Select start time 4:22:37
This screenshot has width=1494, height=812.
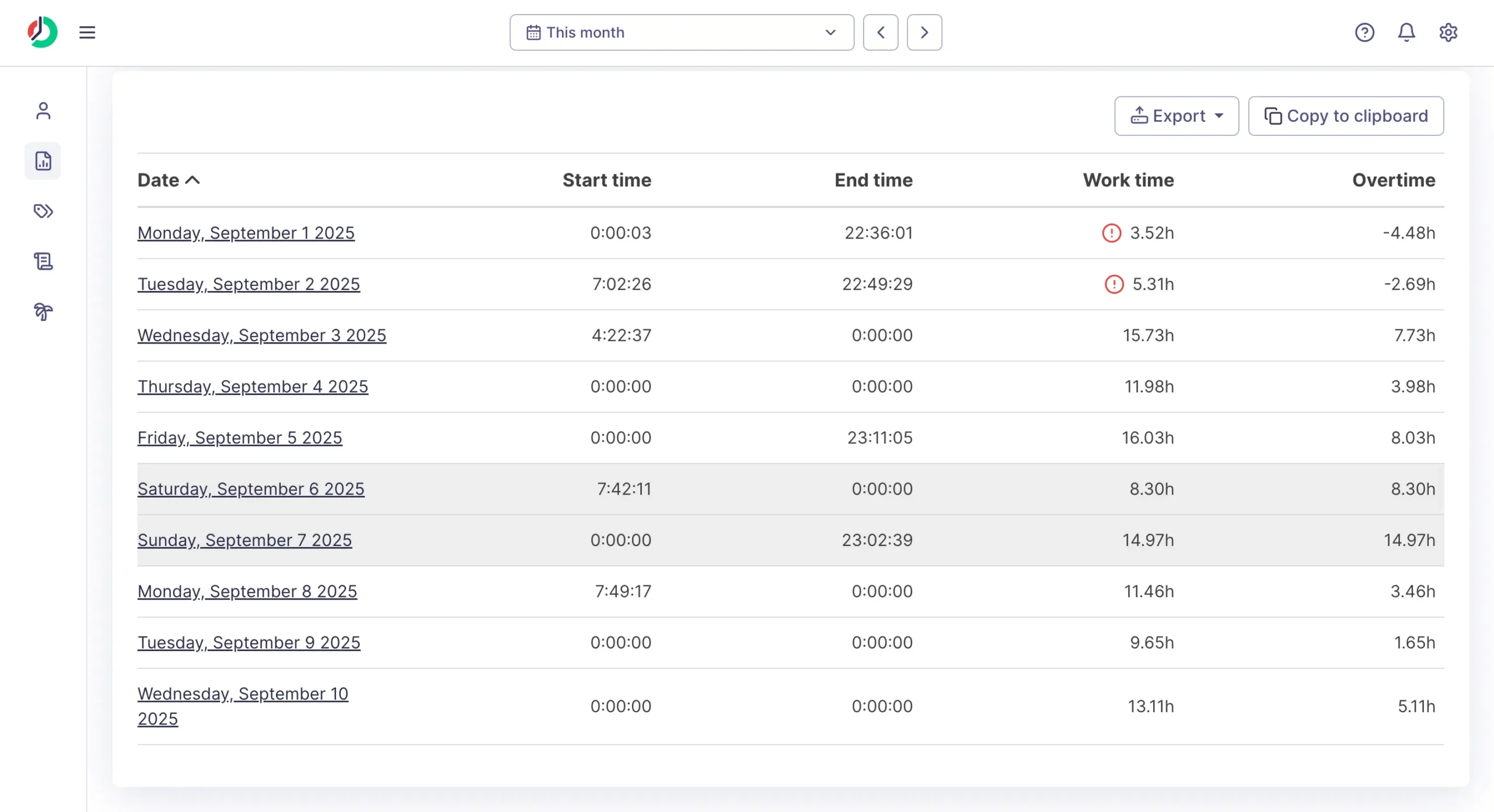[622, 335]
